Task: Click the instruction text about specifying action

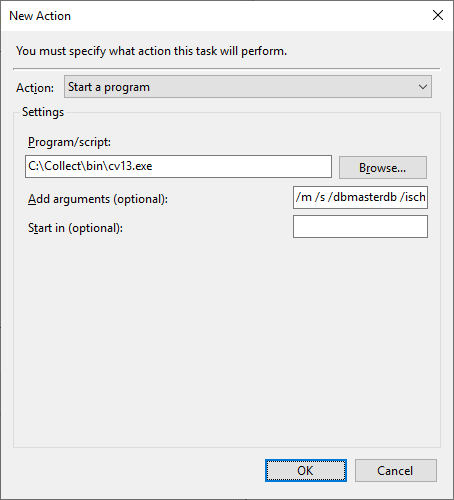Action: point(151,51)
